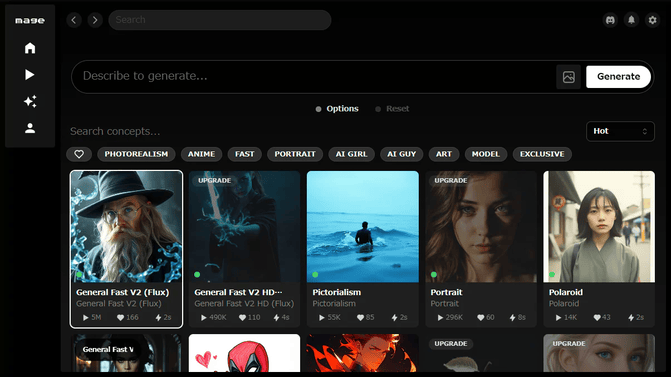
Task: Select the ART filter chip
Action: [x=444, y=154]
